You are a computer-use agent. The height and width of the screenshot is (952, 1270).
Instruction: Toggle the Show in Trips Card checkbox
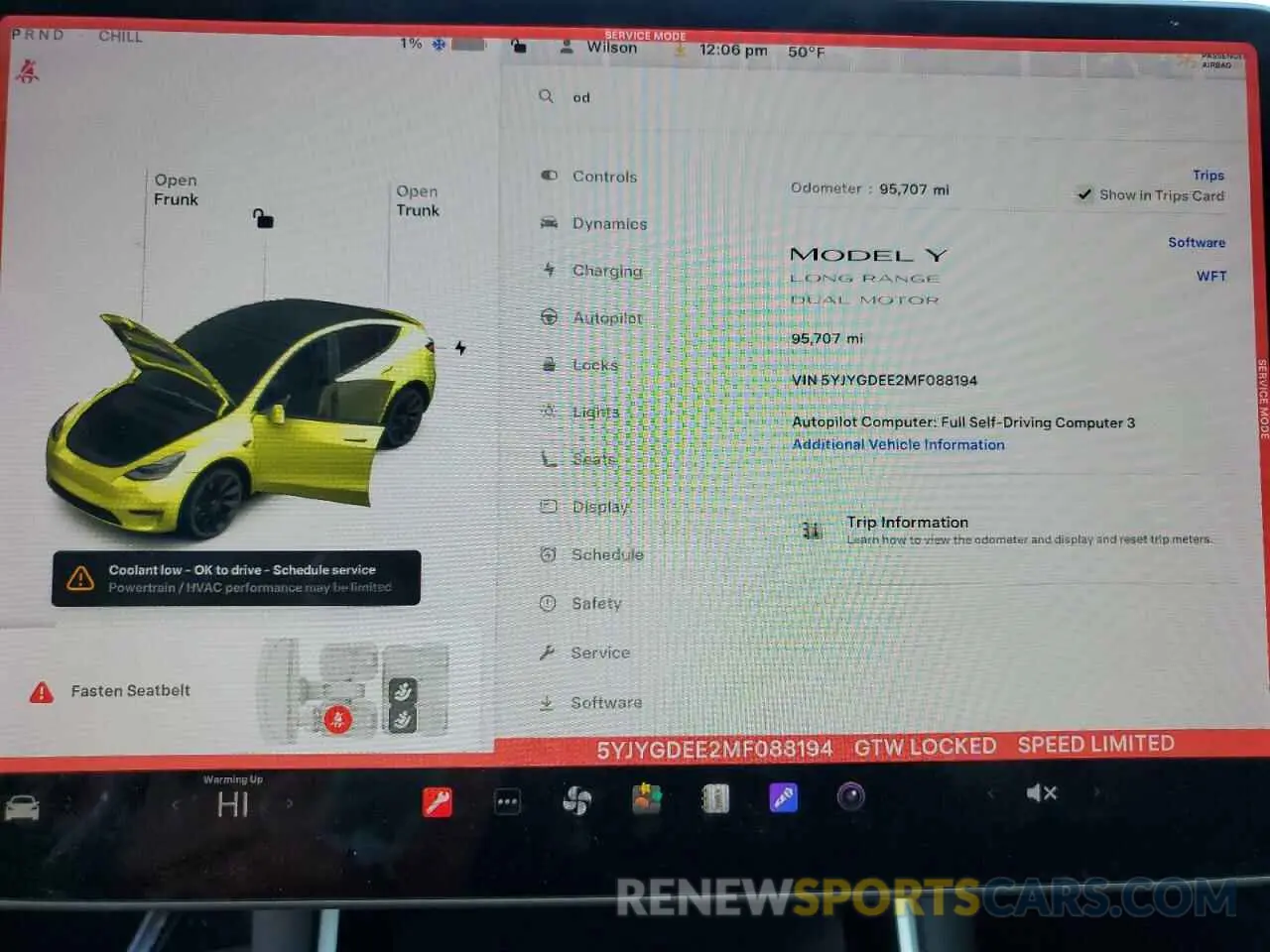[1085, 194]
